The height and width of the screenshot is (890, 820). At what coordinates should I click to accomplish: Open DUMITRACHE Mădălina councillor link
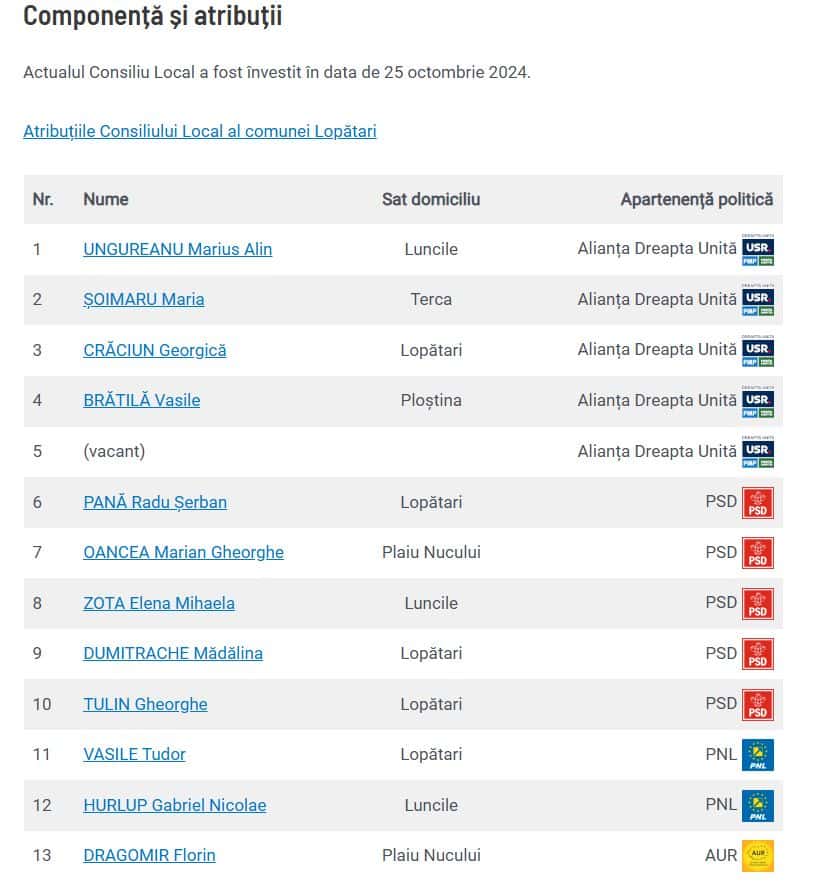coord(172,653)
